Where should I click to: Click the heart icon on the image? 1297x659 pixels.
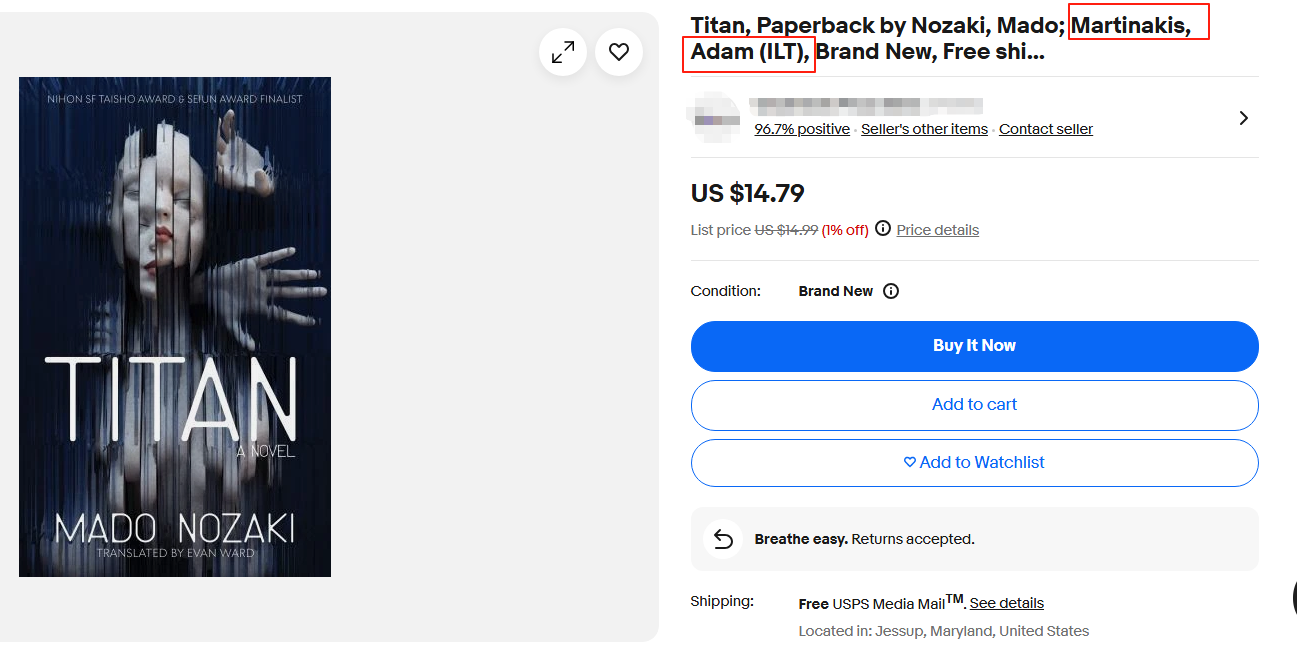619,52
